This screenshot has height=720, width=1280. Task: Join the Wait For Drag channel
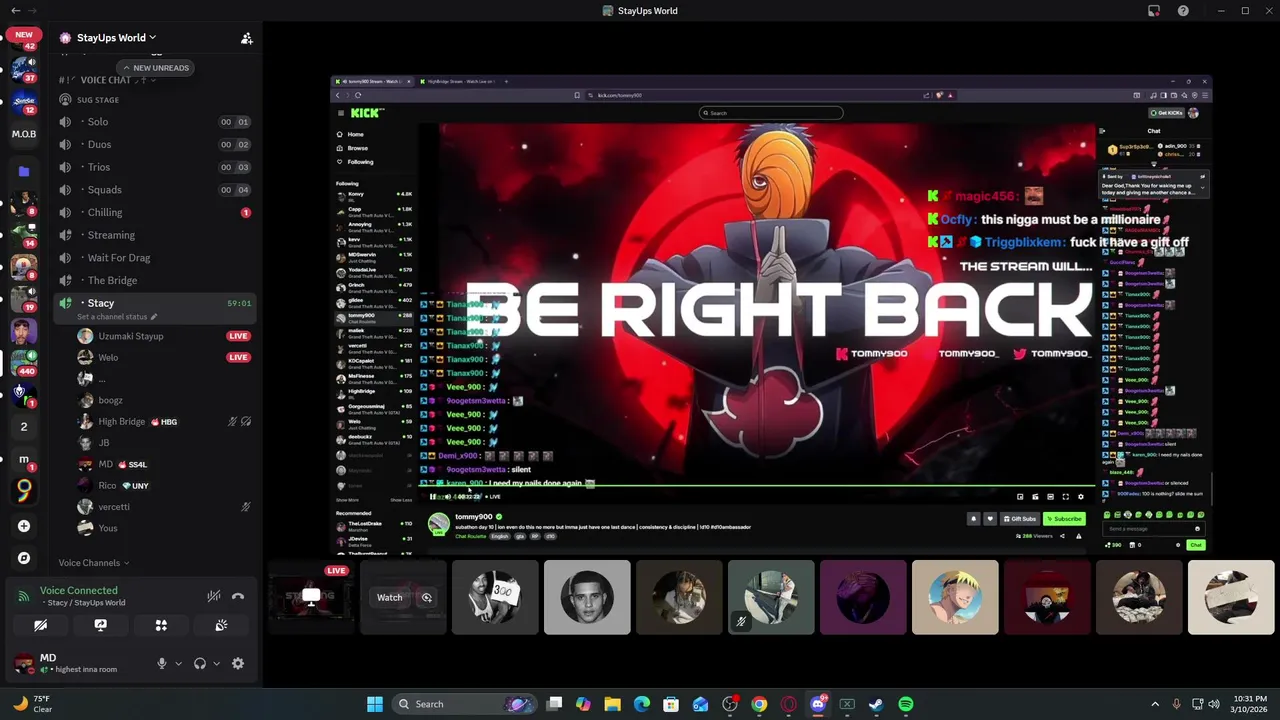coord(154,258)
